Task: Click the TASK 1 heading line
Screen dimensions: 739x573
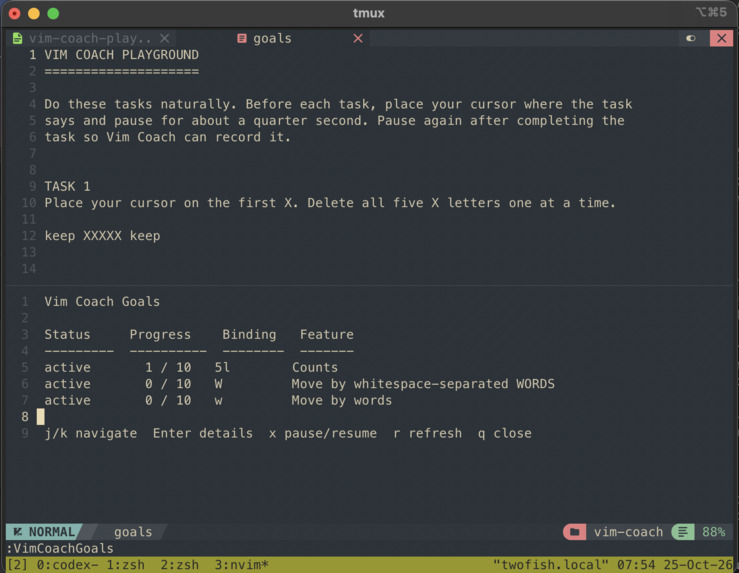Action: (x=67, y=186)
